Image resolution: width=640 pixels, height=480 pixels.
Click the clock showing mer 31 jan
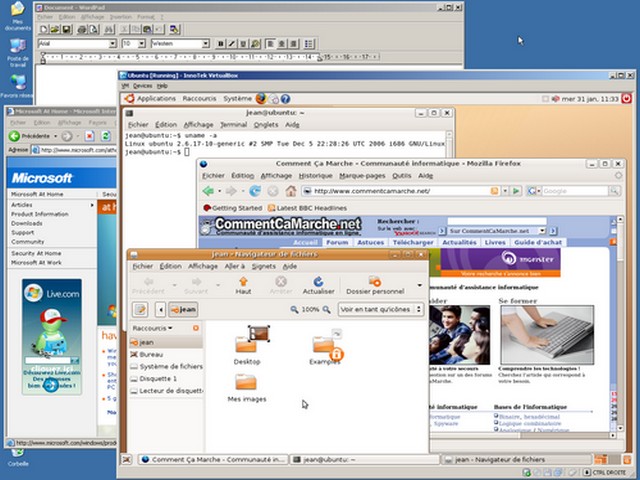pos(590,99)
